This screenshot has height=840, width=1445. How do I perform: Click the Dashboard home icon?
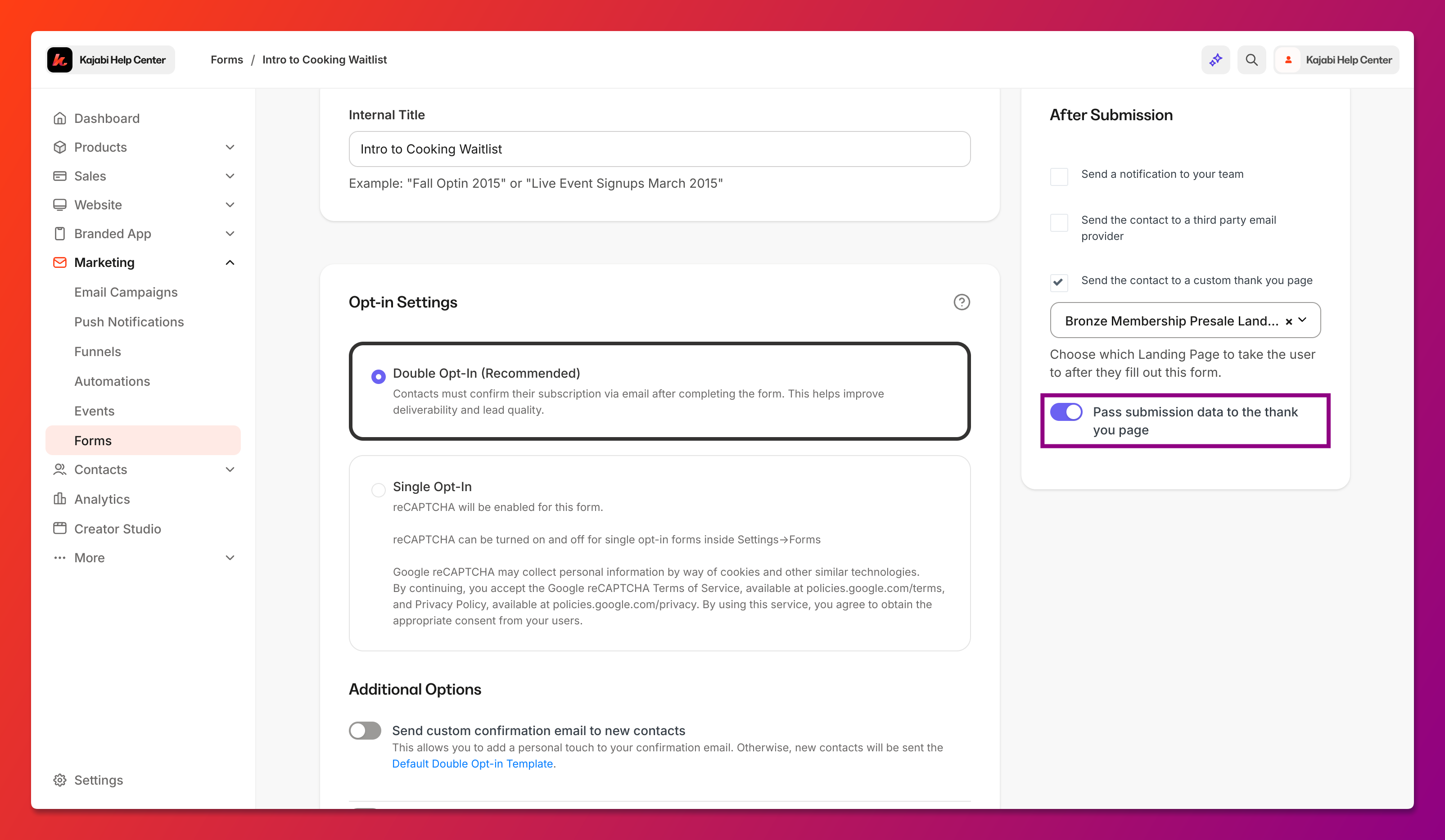(59, 118)
